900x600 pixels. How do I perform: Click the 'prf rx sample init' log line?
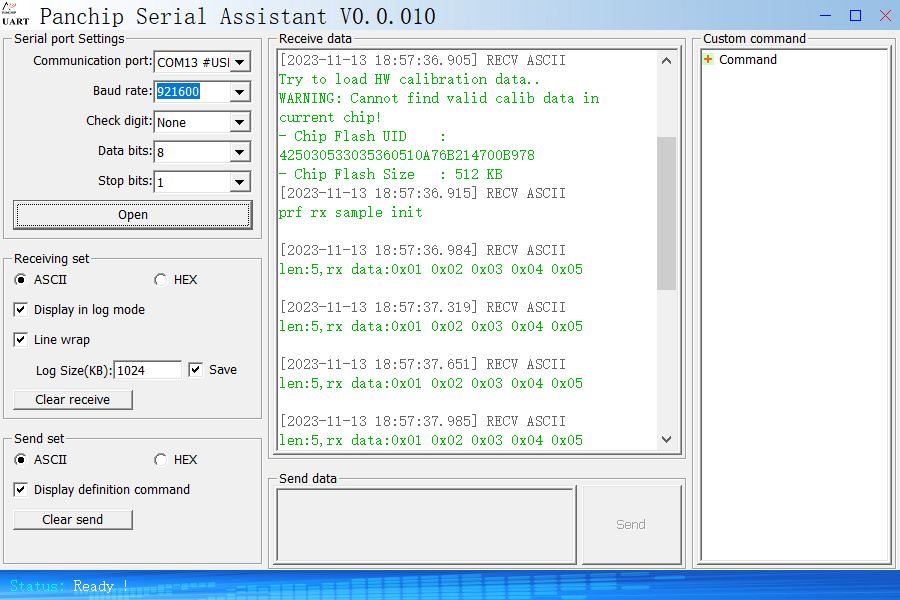pyautogui.click(x=351, y=212)
